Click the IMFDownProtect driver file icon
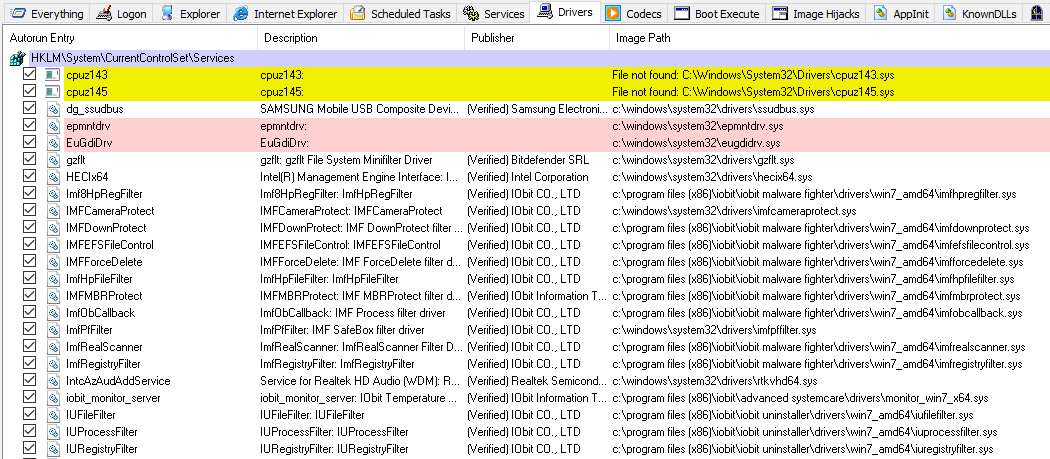 (x=53, y=228)
